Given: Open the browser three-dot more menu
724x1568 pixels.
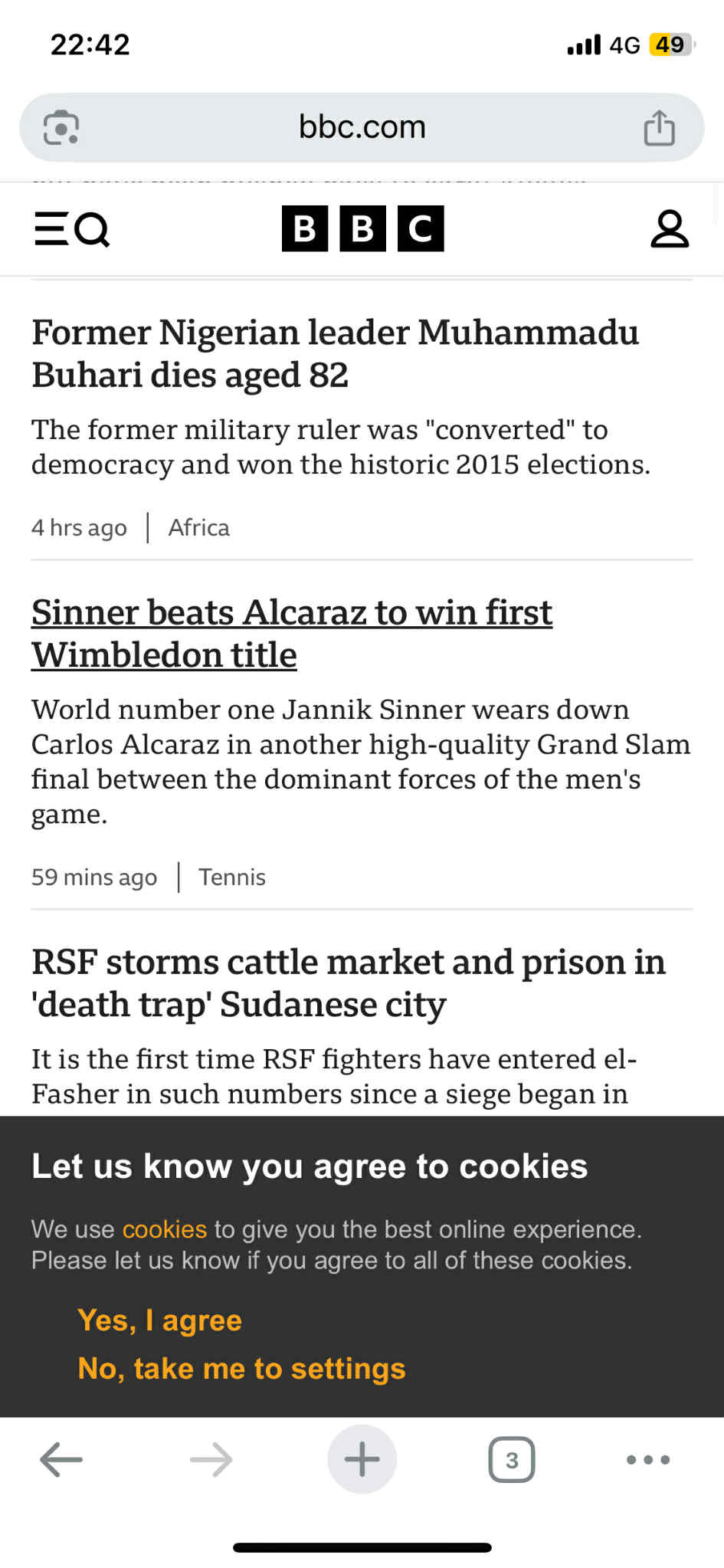Looking at the screenshot, I should [647, 1459].
